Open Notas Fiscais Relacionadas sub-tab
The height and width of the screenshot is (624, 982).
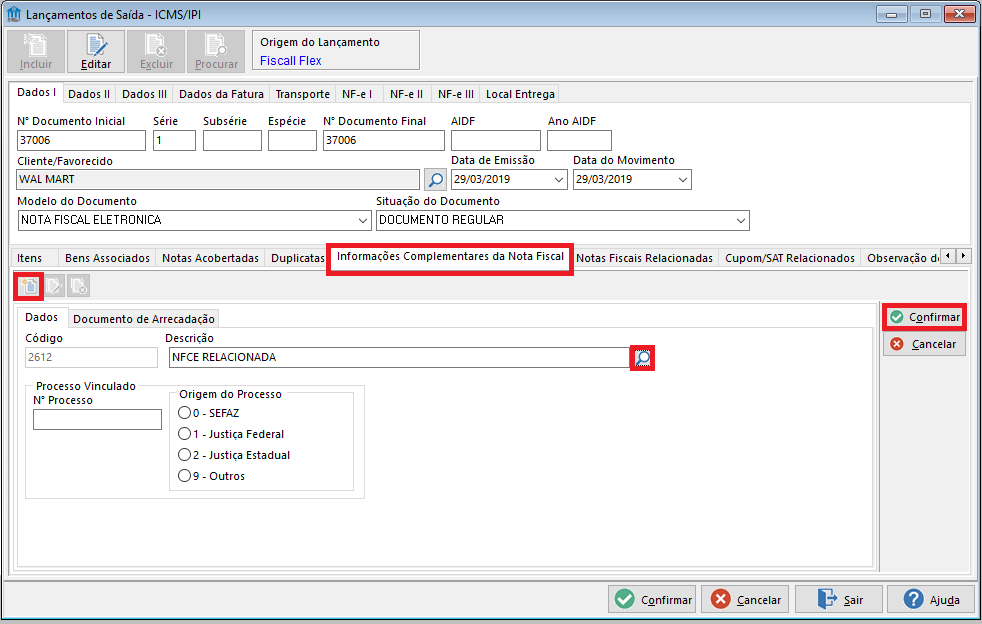pyautogui.click(x=644, y=258)
